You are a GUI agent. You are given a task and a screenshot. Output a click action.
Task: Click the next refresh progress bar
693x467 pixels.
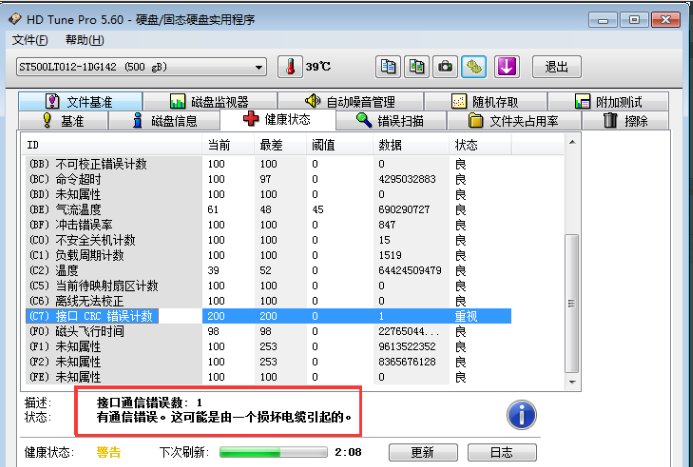coord(273,452)
